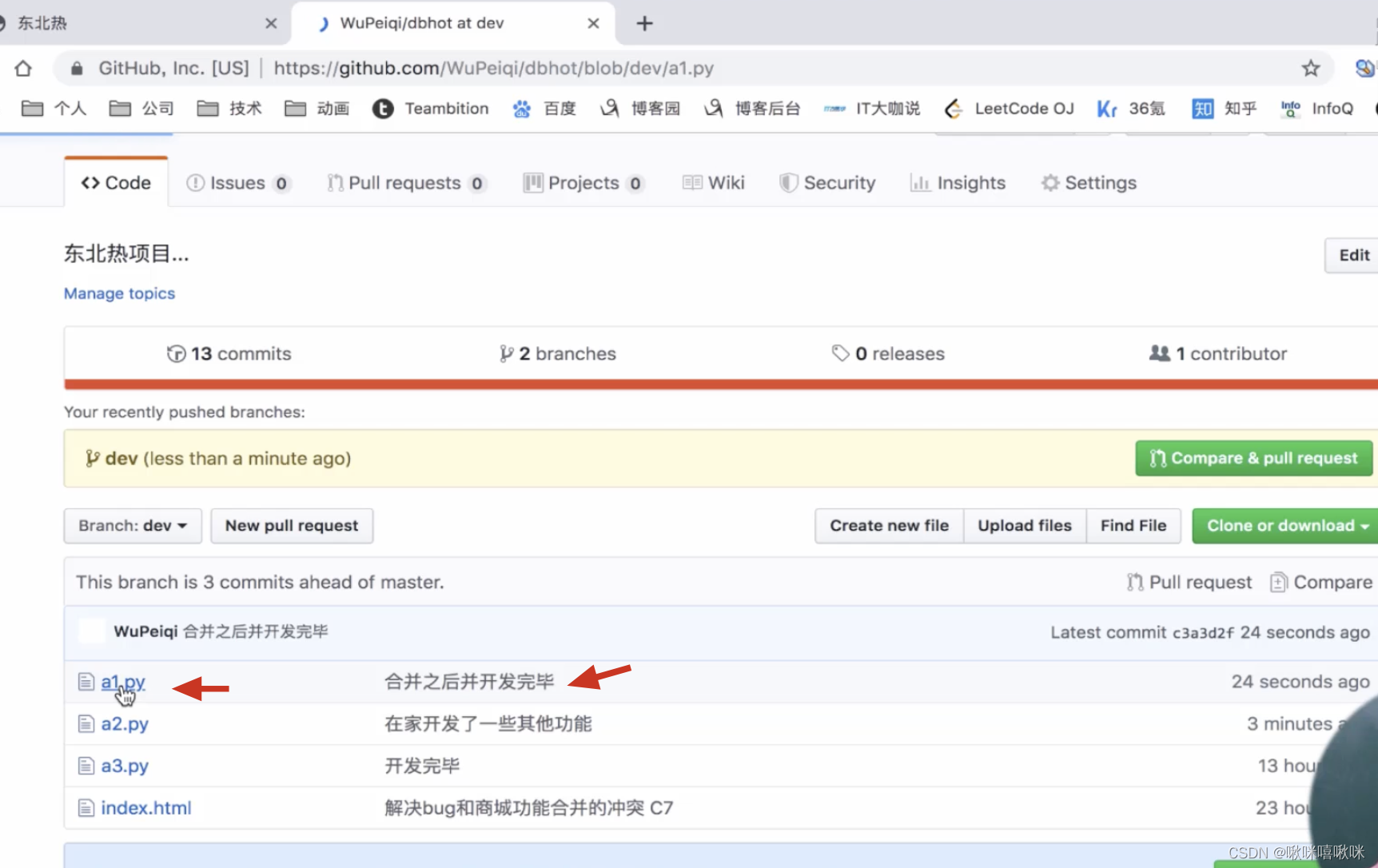Open the 百度 bookmark
1378x868 pixels.
544,109
